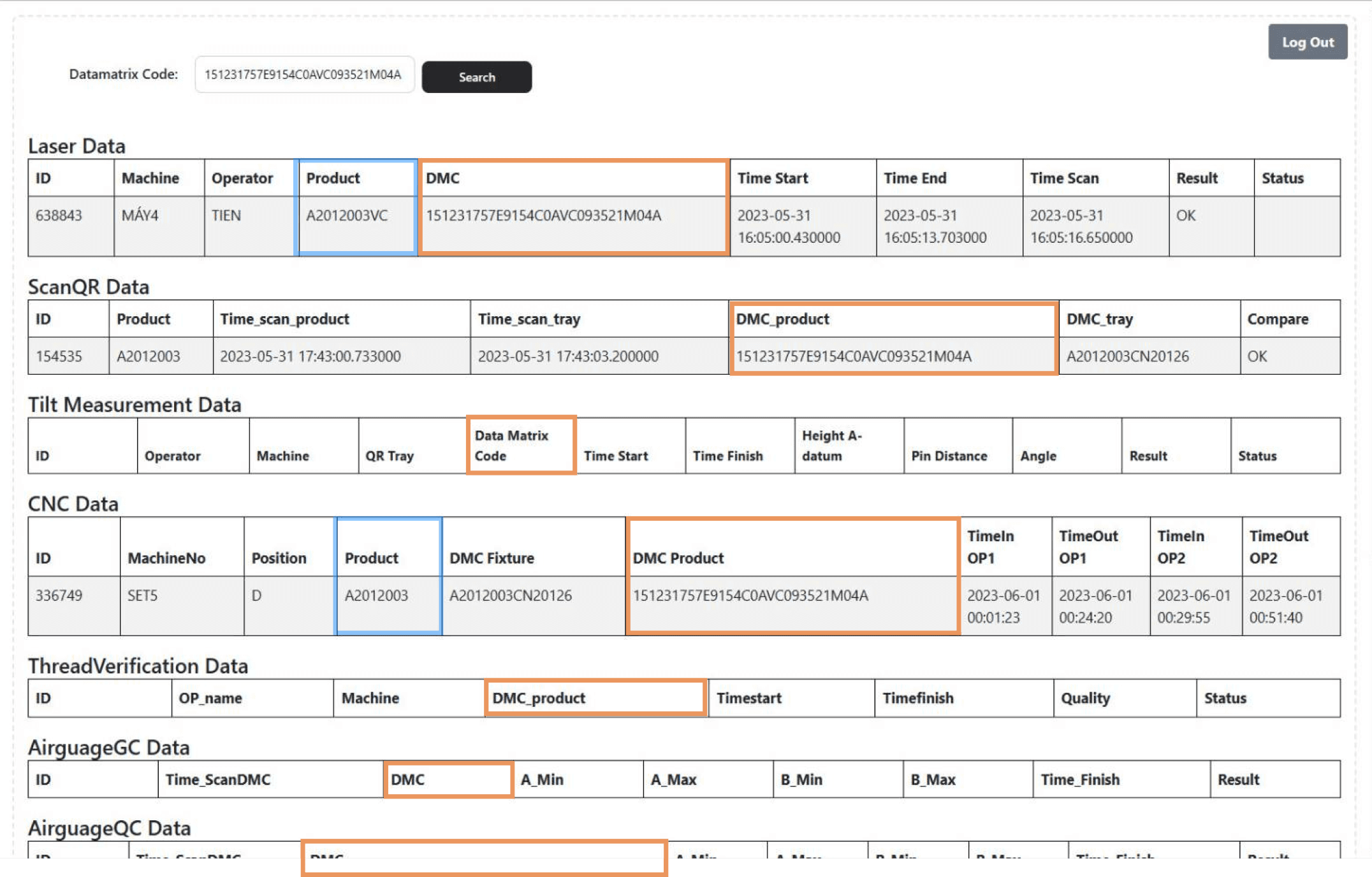The width and height of the screenshot is (1372, 877).
Task: Click the Compare column header
Action: coord(1278,319)
